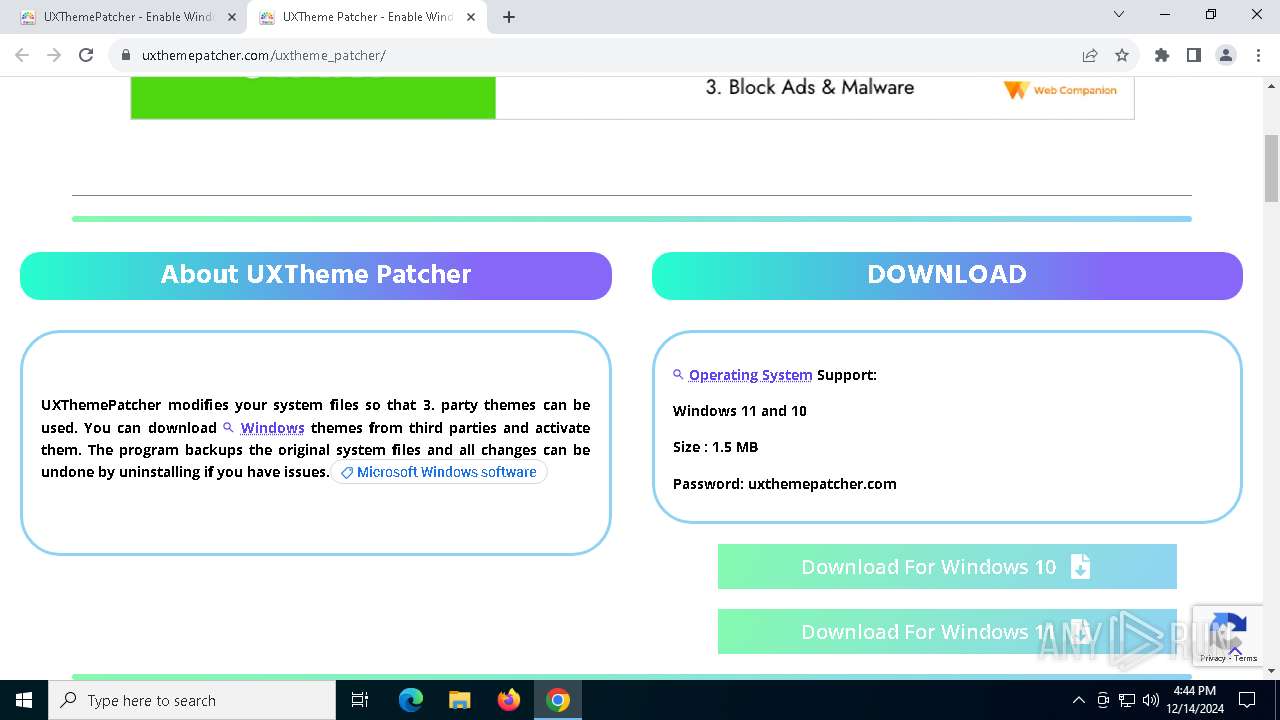Click the DOWNLOAD heading banner
Viewport: 1280px width, 720px height.
point(947,275)
